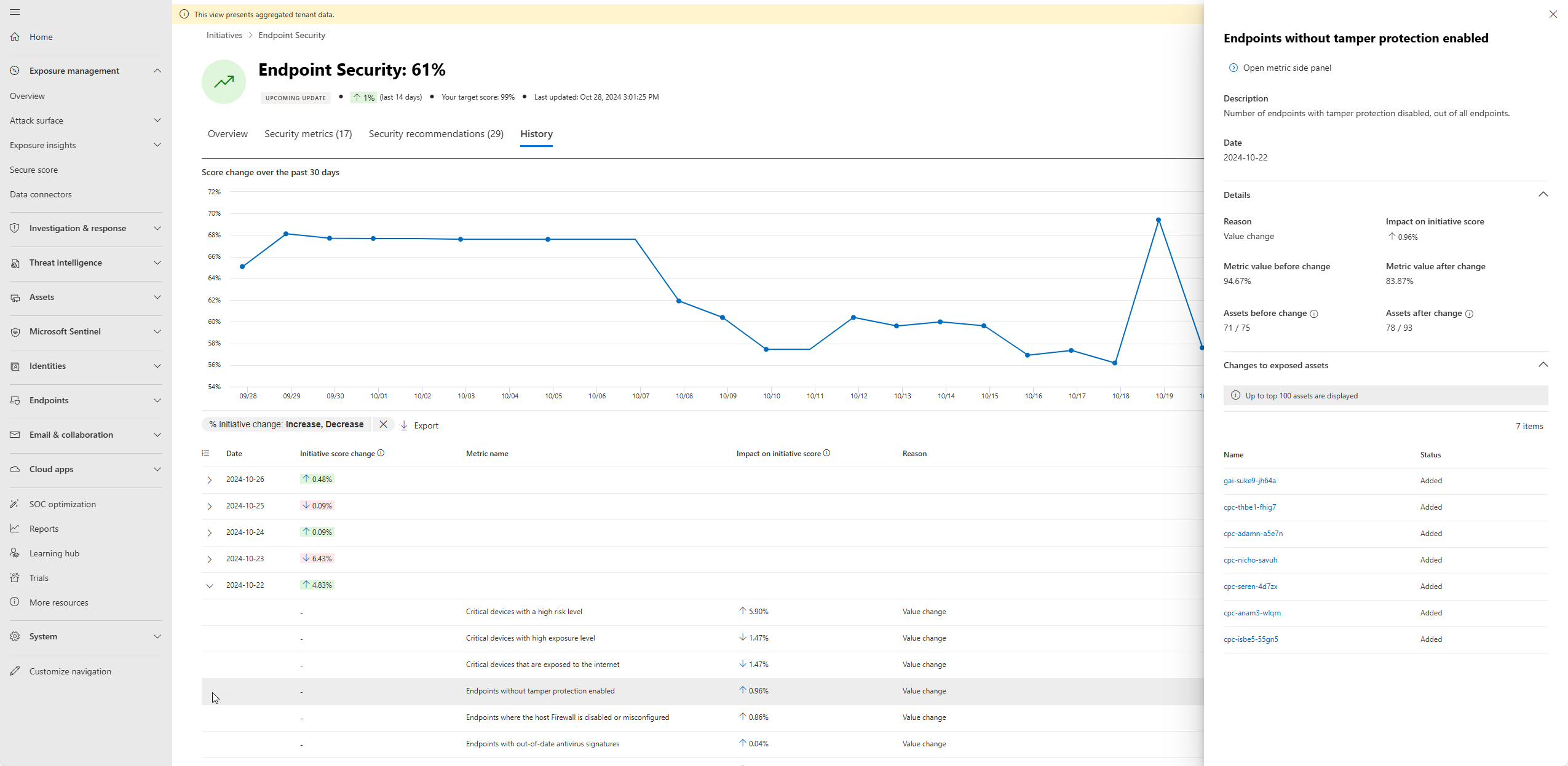Switch to Security metrics (17) tab
This screenshot has height=766, width=1568.
click(x=308, y=134)
